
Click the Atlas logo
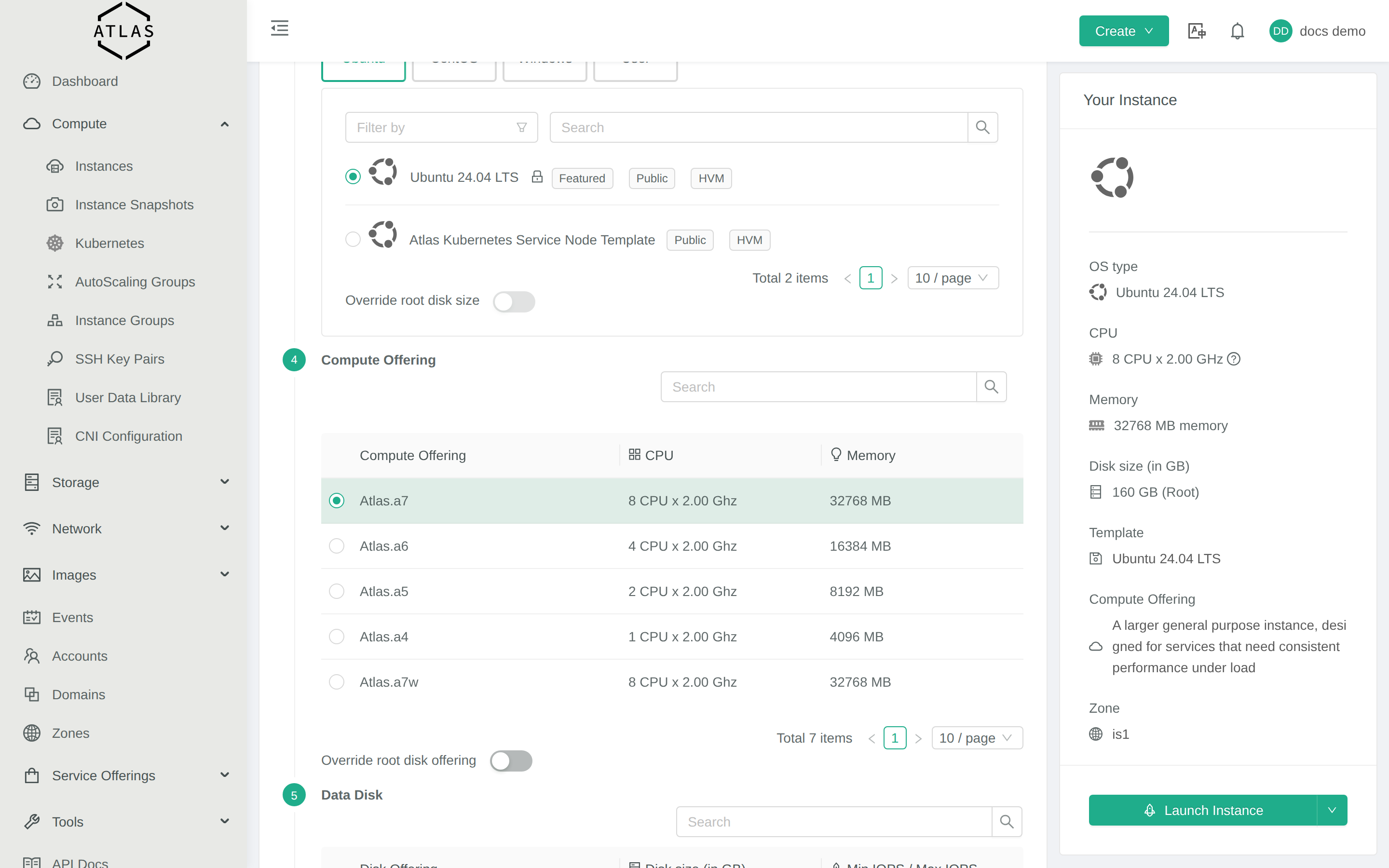coord(123,31)
